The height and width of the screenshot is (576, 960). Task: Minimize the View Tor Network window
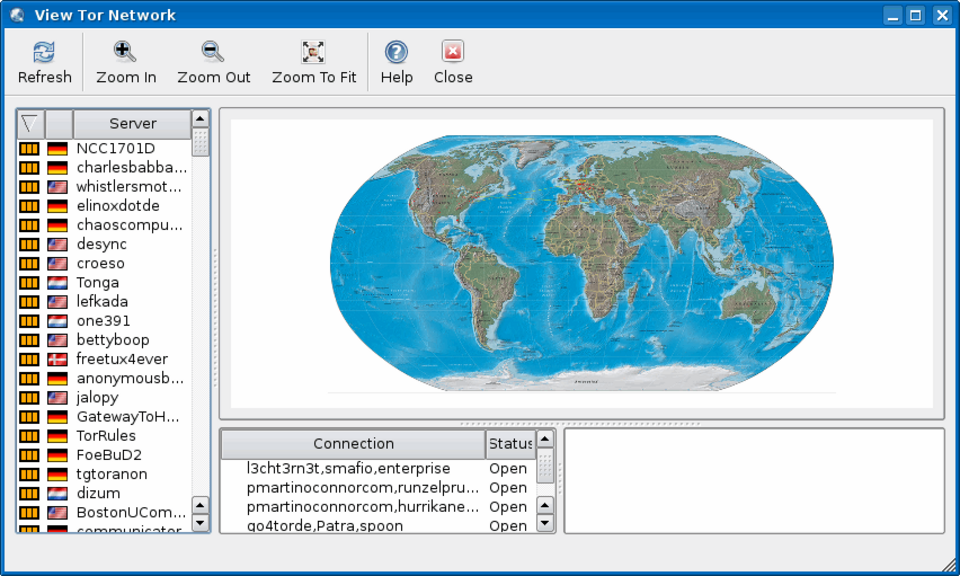point(893,15)
